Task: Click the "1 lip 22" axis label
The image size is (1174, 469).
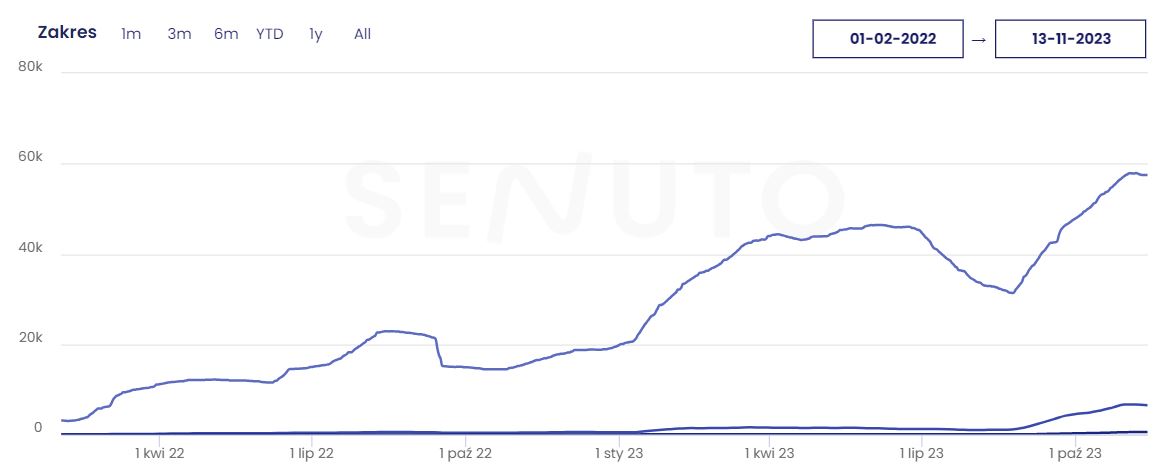Action: point(314,453)
